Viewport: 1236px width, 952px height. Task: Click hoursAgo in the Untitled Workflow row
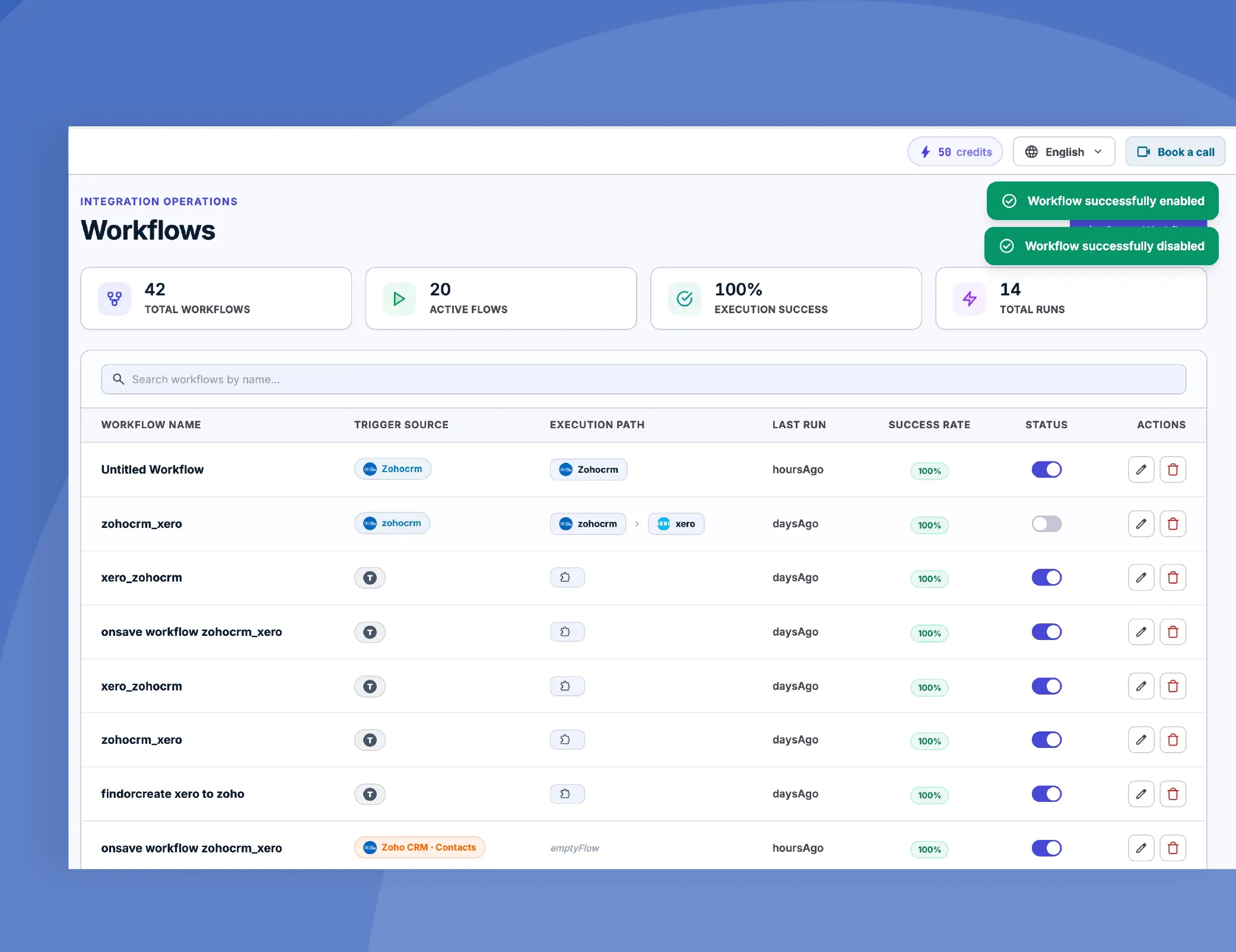tap(797, 470)
